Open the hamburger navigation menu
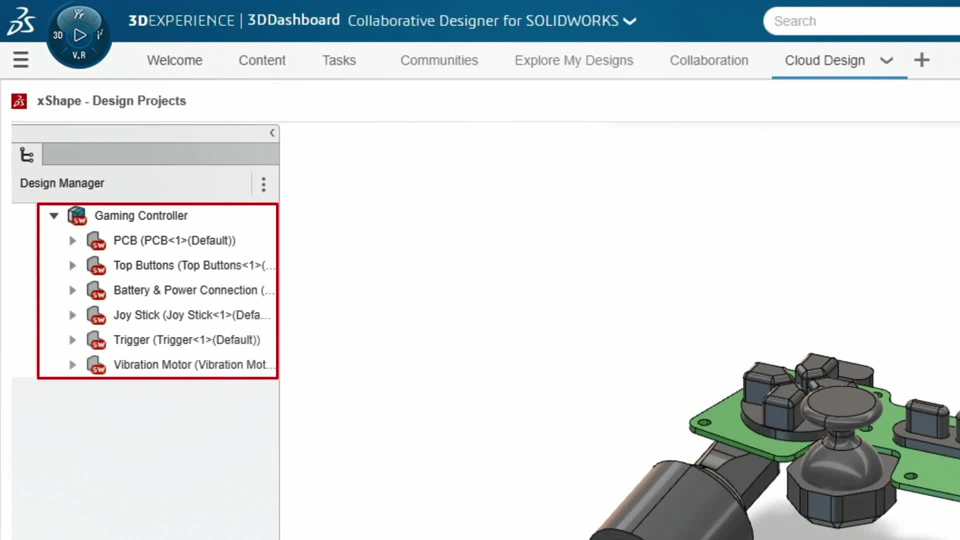Screen dimensions: 960x540 (21, 59)
